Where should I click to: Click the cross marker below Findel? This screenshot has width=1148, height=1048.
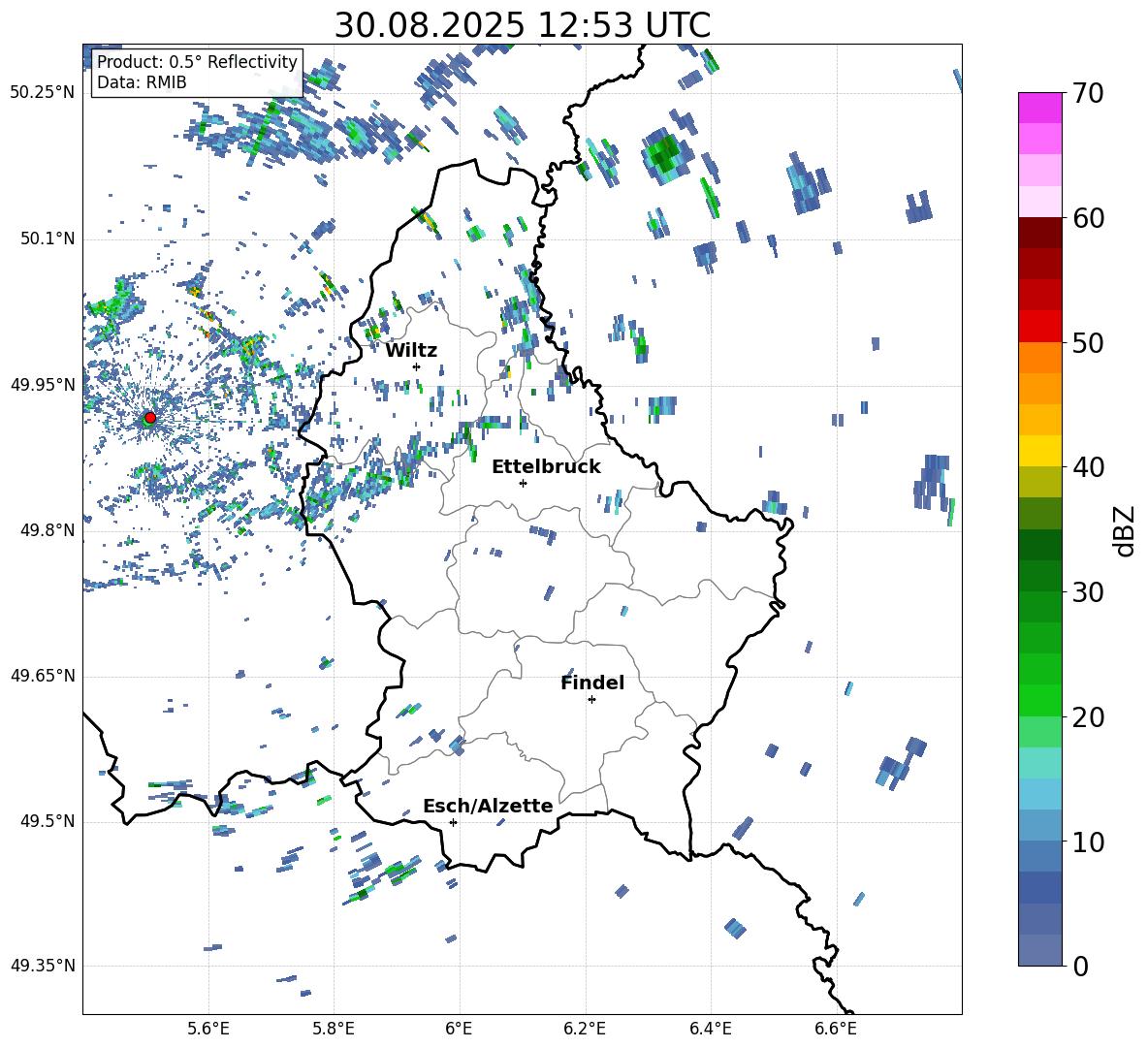click(591, 700)
